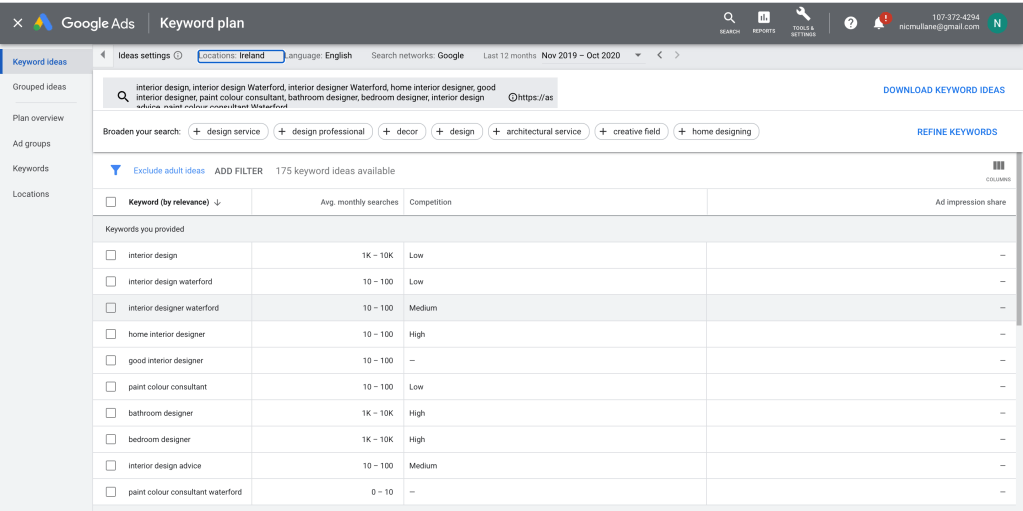
Task: Click the Help question mark icon
Action: [x=851, y=23]
